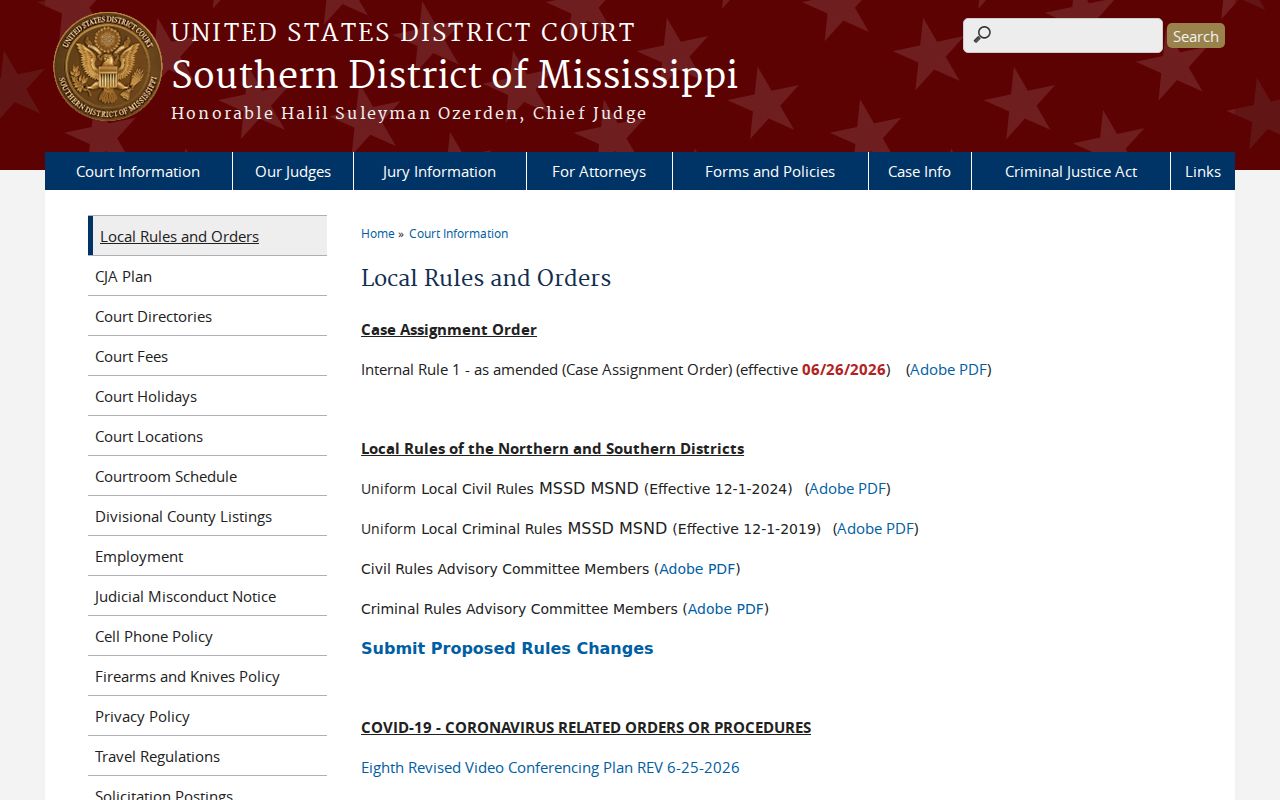Viewport: 1280px width, 800px height.
Task: Open Internal Rule 1 Adobe PDF
Action: click(x=949, y=369)
